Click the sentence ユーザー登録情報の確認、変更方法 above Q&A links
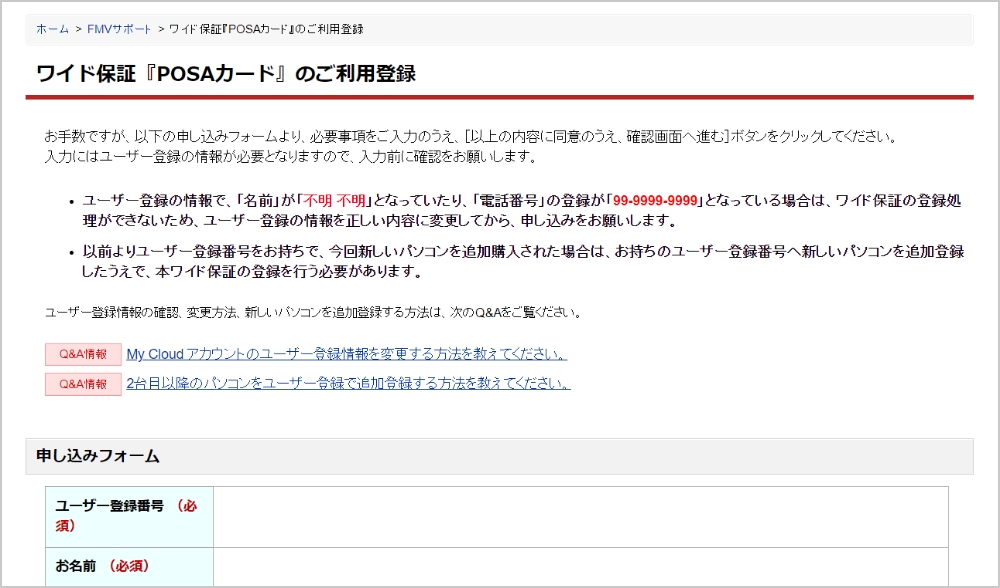The height and width of the screenshot is (588, 1000). 312,313
